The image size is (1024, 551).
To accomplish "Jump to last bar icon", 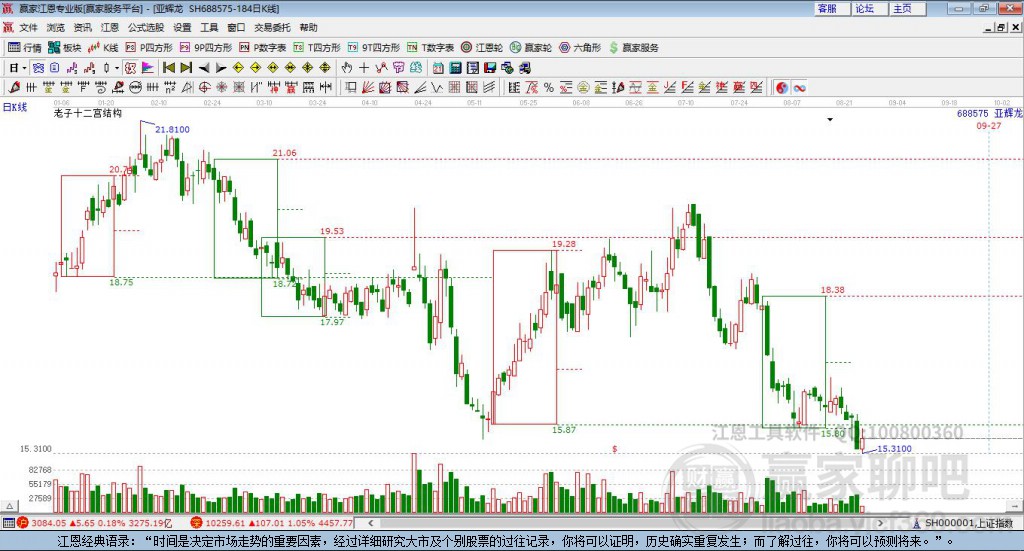I will (186, 68).
